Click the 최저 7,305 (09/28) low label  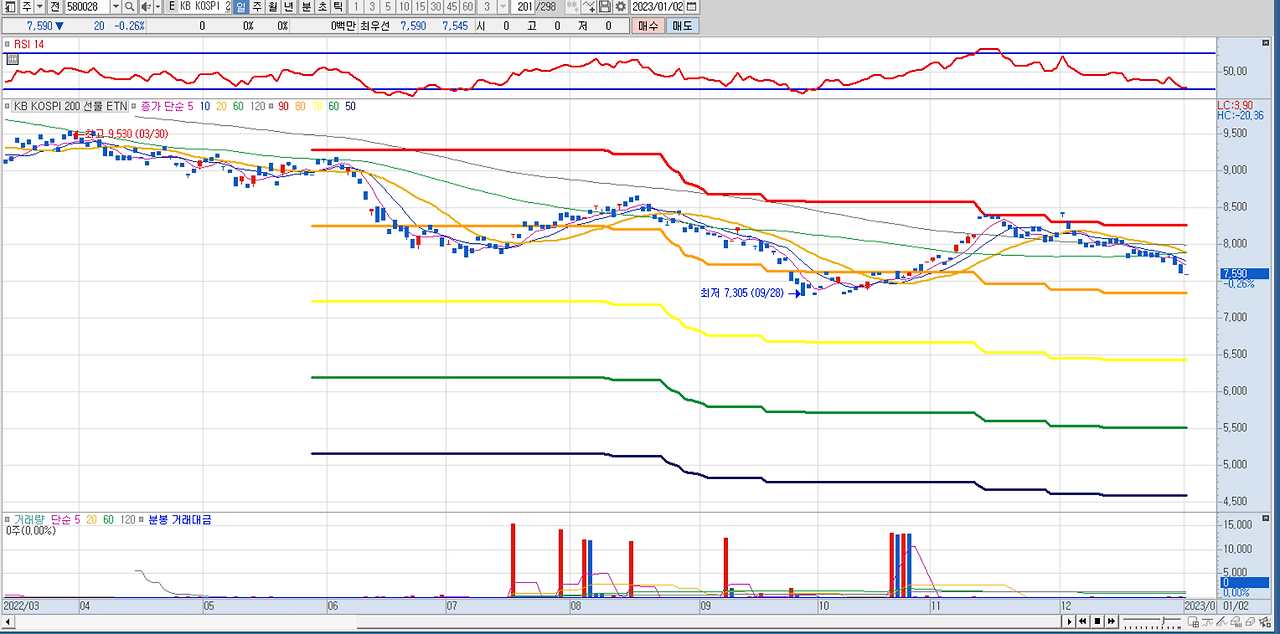click(744, 293)
